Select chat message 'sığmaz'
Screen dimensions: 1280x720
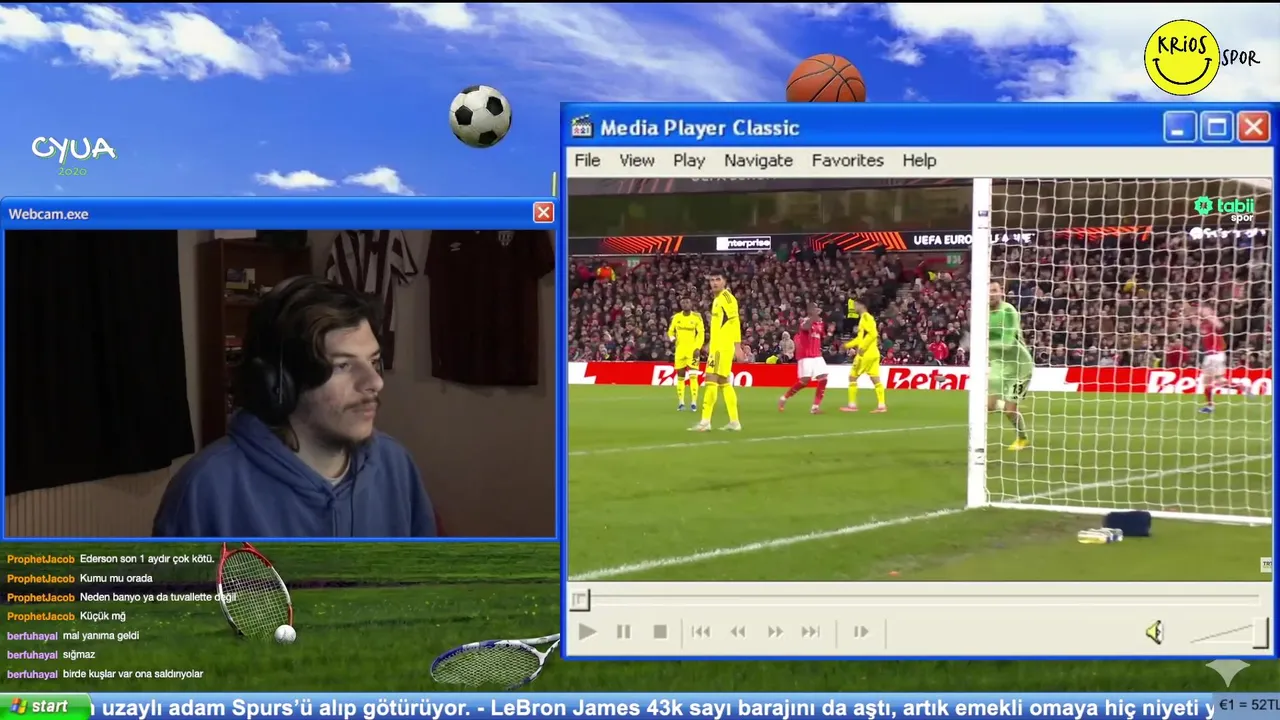point(78,655)
